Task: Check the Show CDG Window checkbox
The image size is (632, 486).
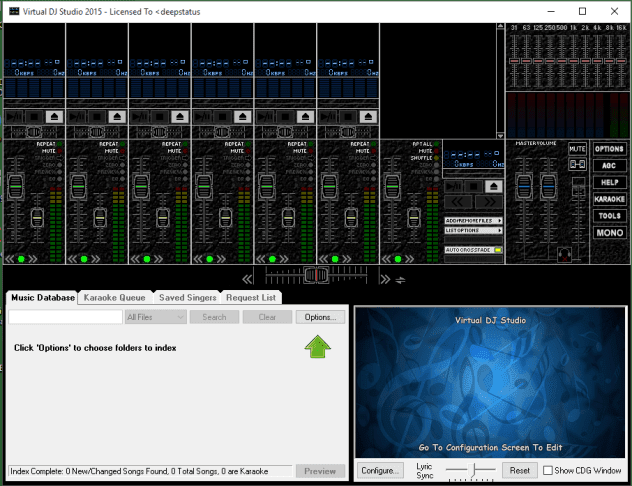Action: [547, 470]
